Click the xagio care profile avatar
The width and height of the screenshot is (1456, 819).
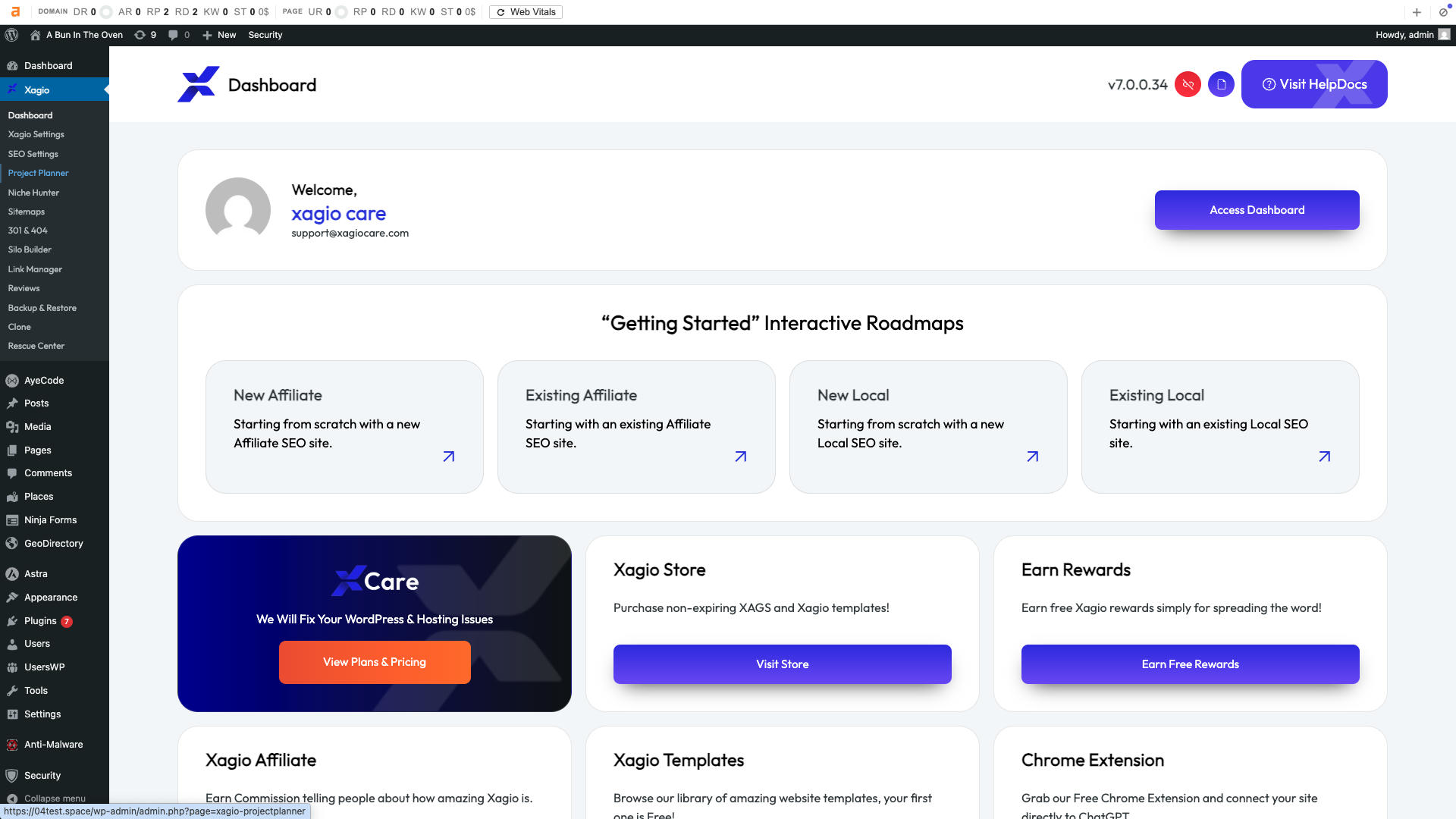coord(238,210)
